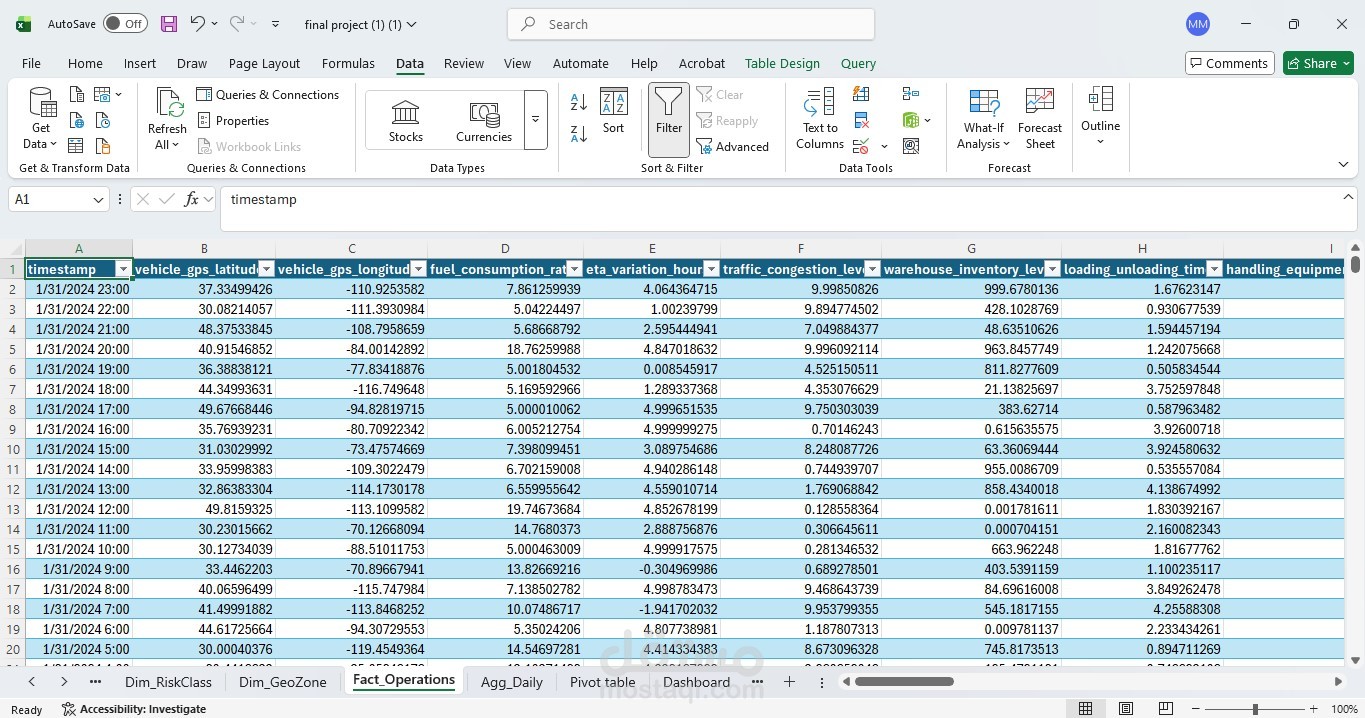Sort A to Z ascending
The width and height of the screenshot is (1365, 718).
tap(579, 102)
